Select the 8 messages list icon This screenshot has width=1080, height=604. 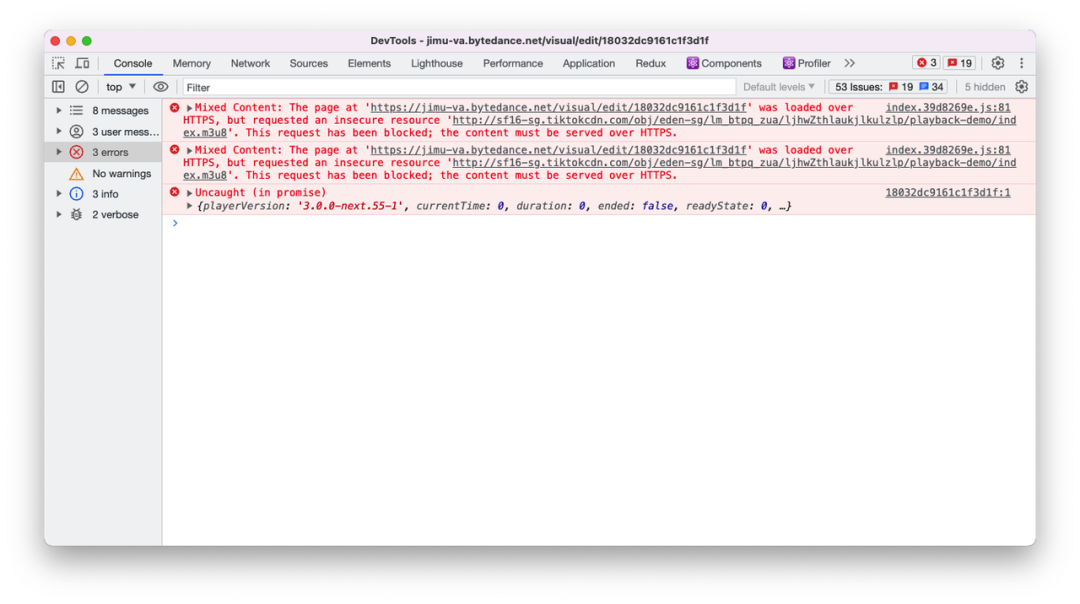76,110
